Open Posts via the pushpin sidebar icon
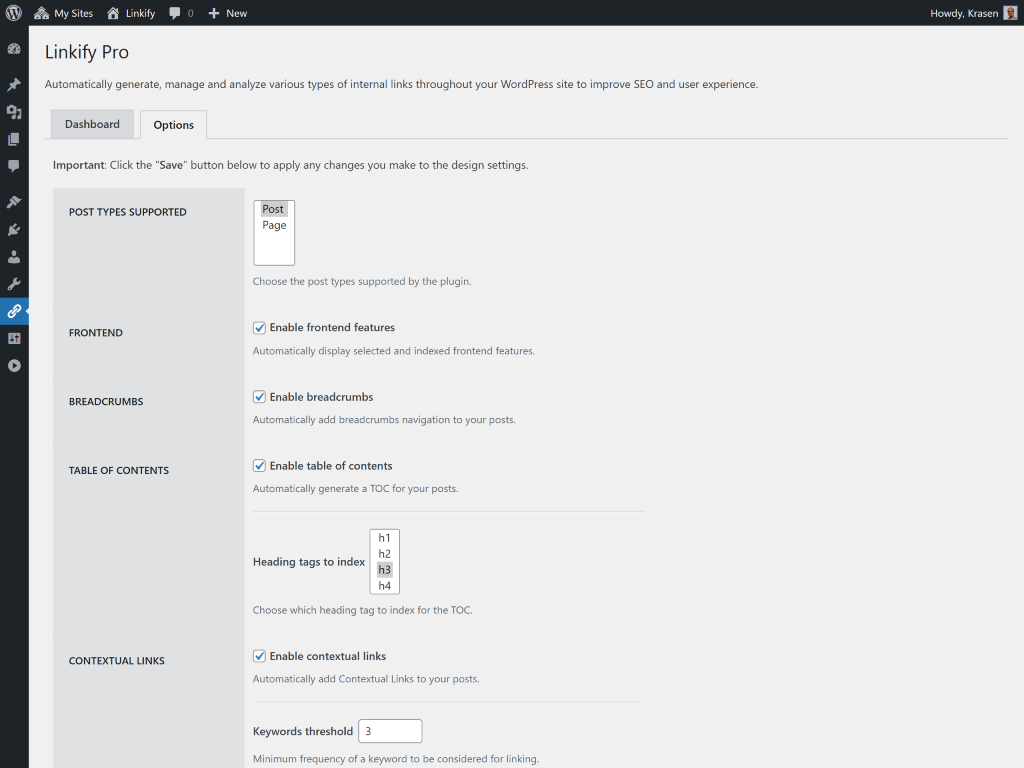Viewport: 1024px width, 768px height. 14,85
